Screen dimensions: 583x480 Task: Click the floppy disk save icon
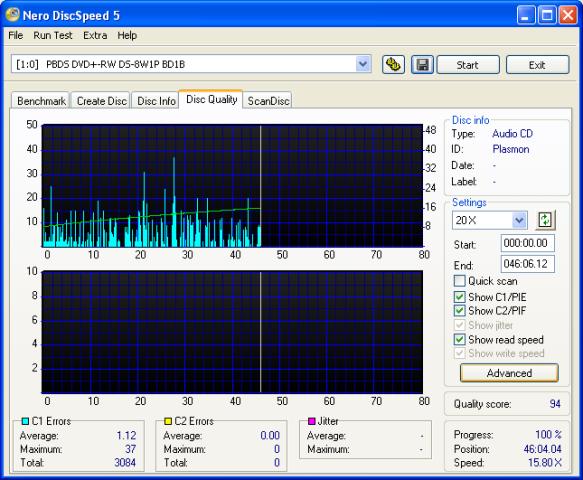coord(422,65)
